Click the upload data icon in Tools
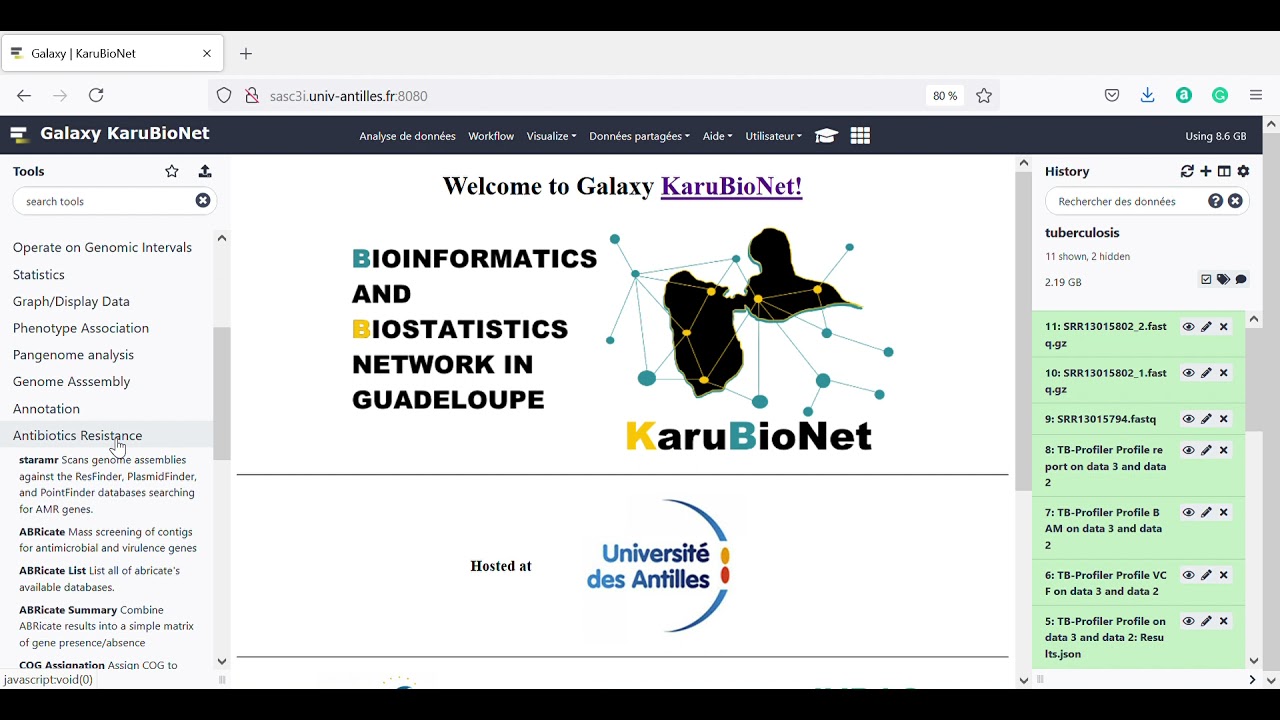The image size is (1280, 720). pos(205,171)
